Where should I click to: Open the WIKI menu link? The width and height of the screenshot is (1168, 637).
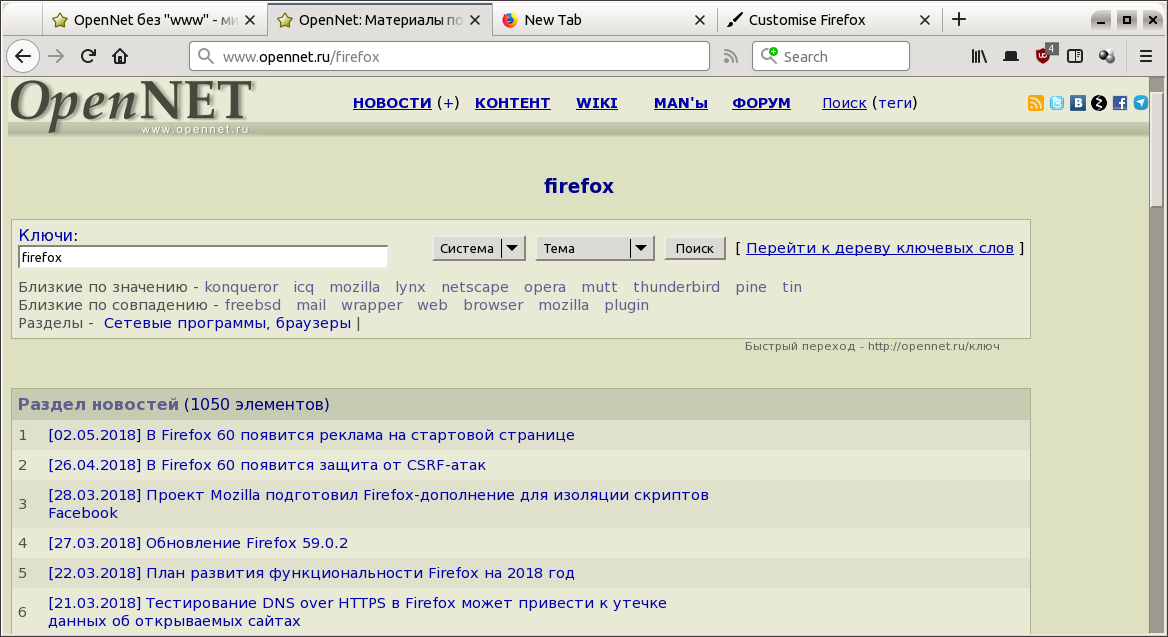(x=597, y=103)
